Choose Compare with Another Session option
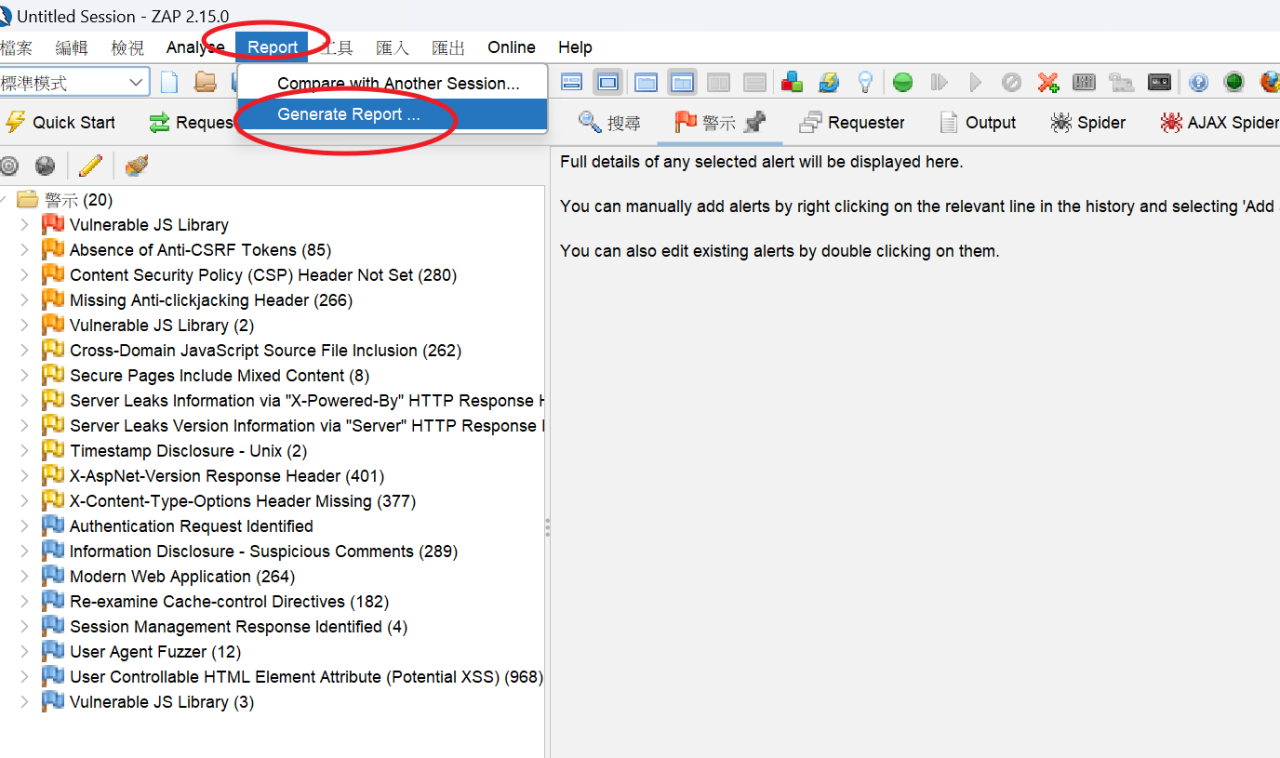 398,84
